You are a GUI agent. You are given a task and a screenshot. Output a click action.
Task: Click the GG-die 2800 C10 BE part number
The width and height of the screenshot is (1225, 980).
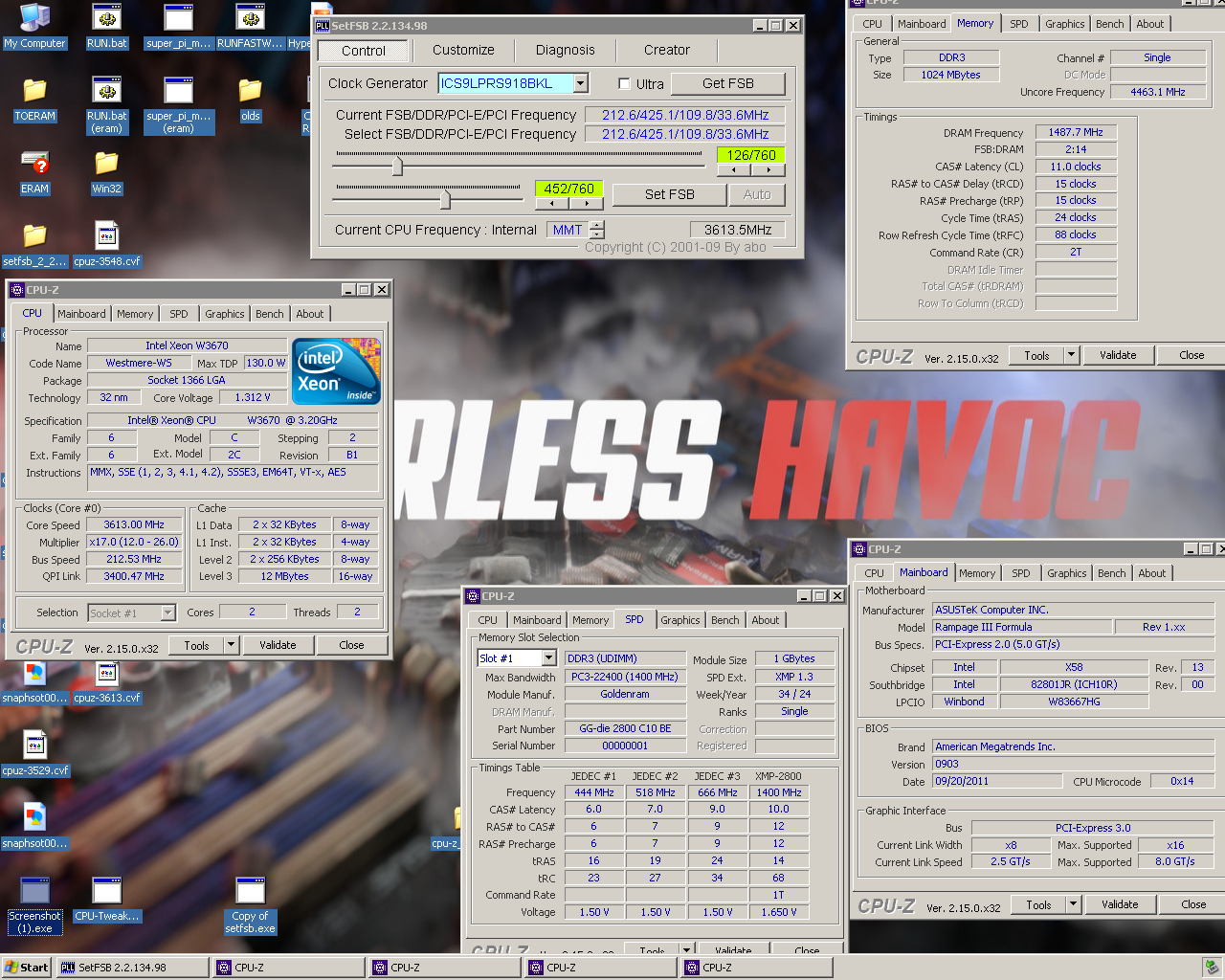click(x=625, y=728)
